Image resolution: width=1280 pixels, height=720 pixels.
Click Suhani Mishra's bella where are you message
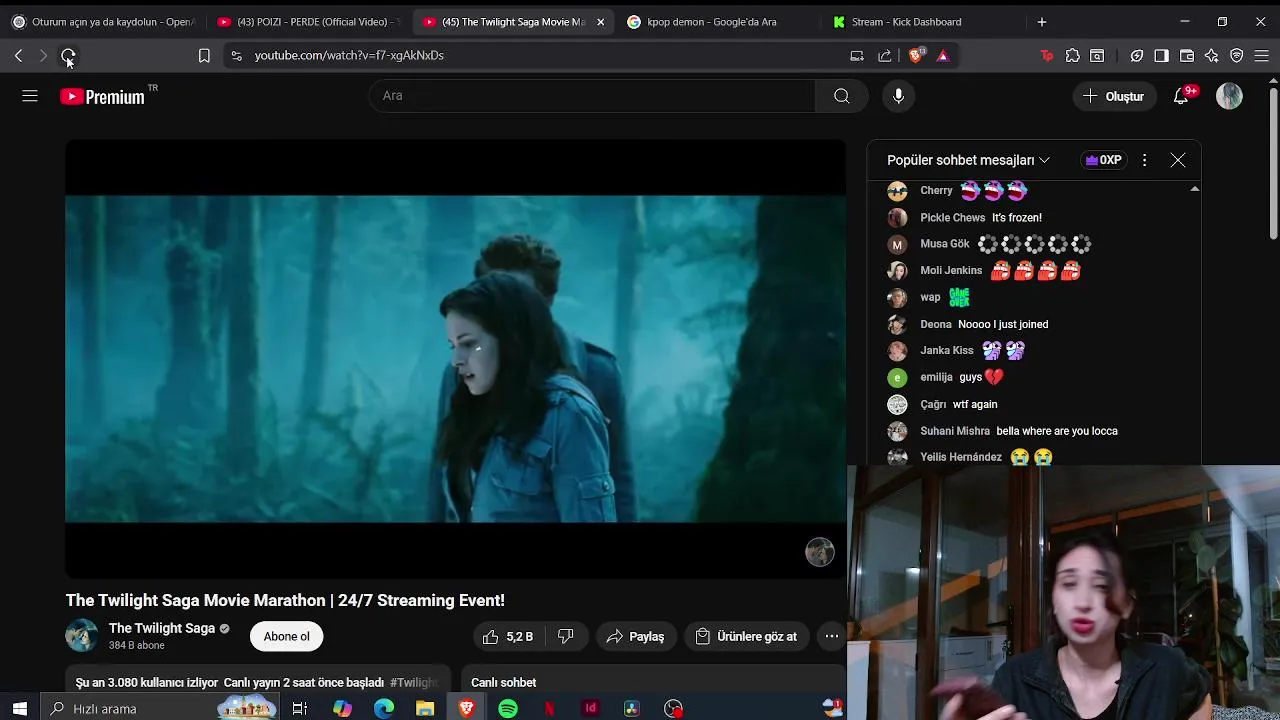1057,431
